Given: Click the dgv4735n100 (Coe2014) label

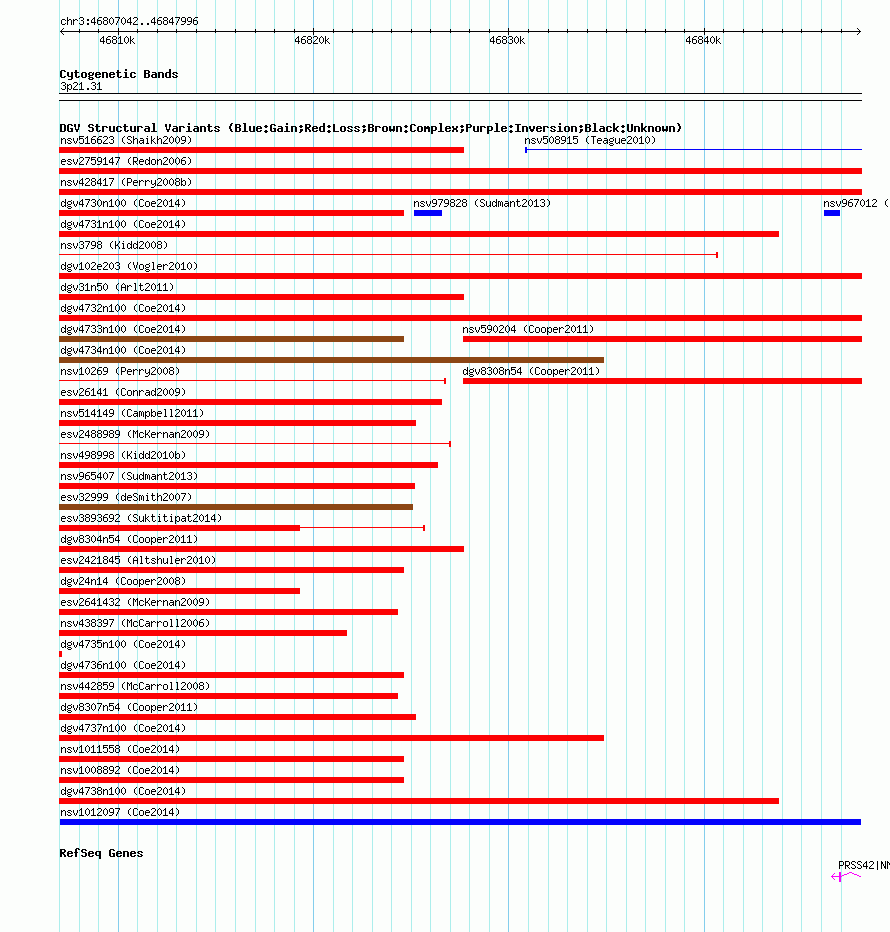Looking at the screenshot, I should click(x=123, y=644).
